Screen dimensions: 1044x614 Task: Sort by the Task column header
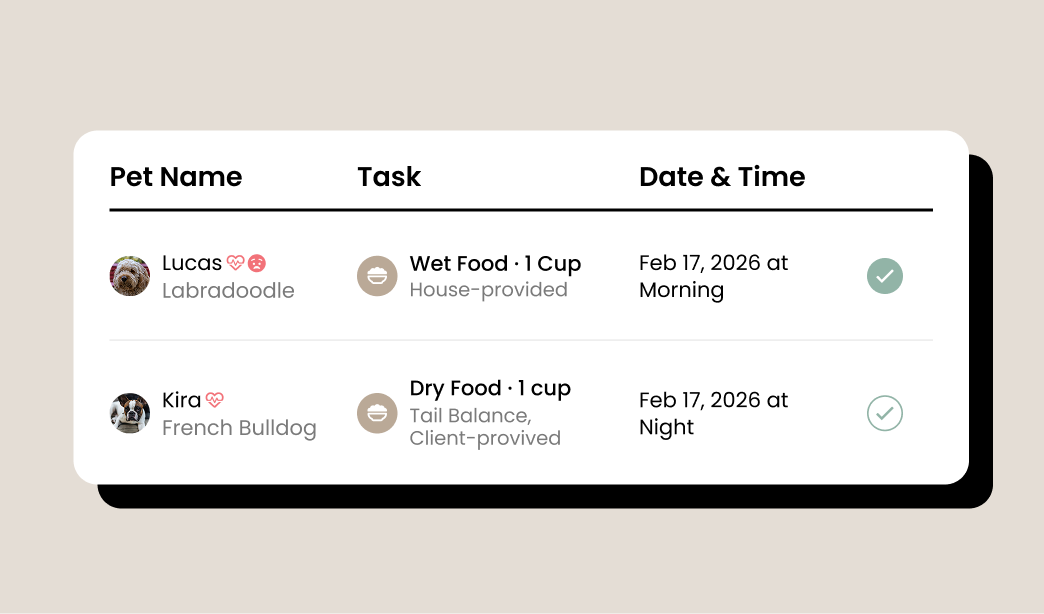(x=389, y=177)
